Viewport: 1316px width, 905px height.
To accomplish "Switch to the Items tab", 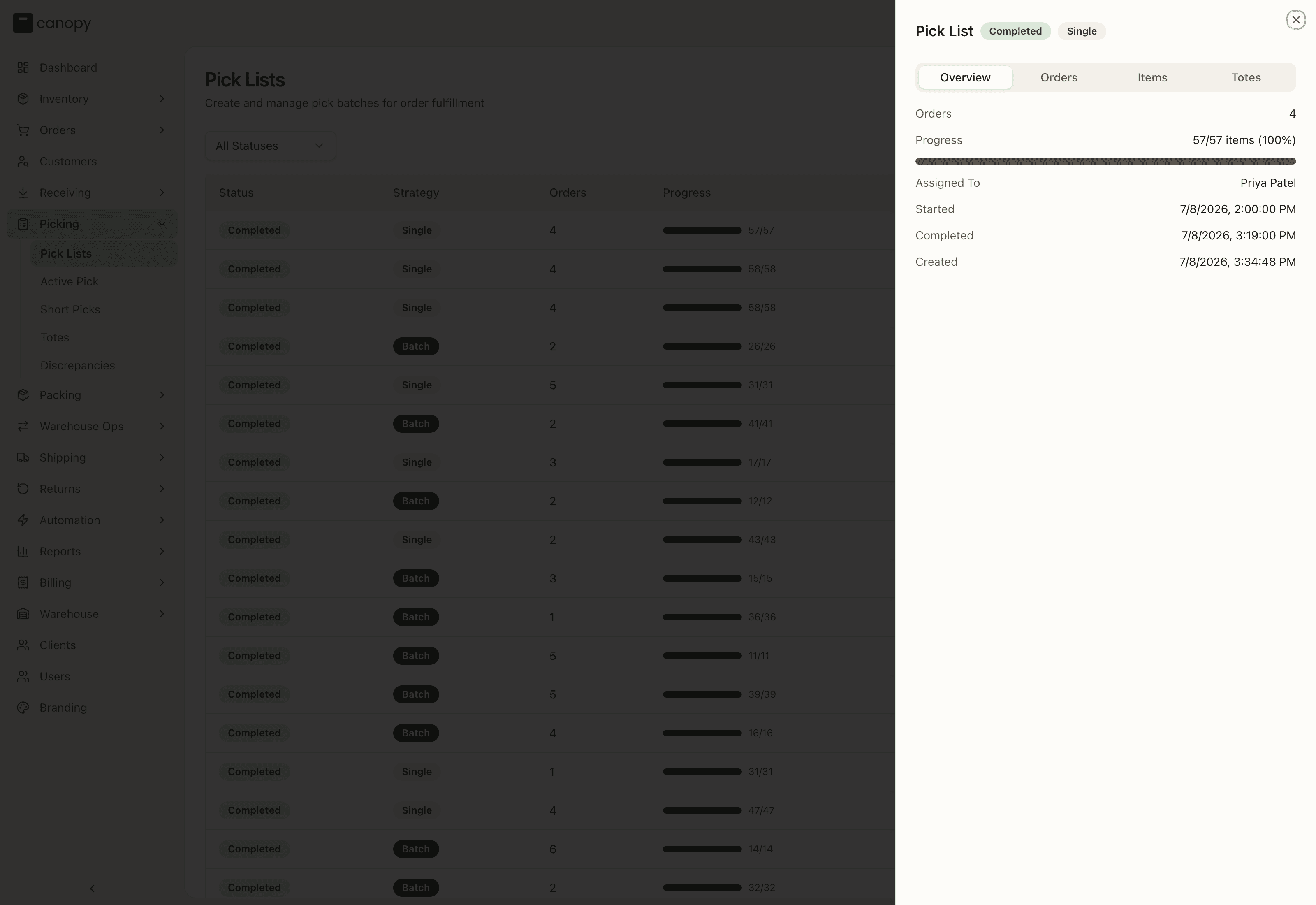I will (x=1152, y=77).
